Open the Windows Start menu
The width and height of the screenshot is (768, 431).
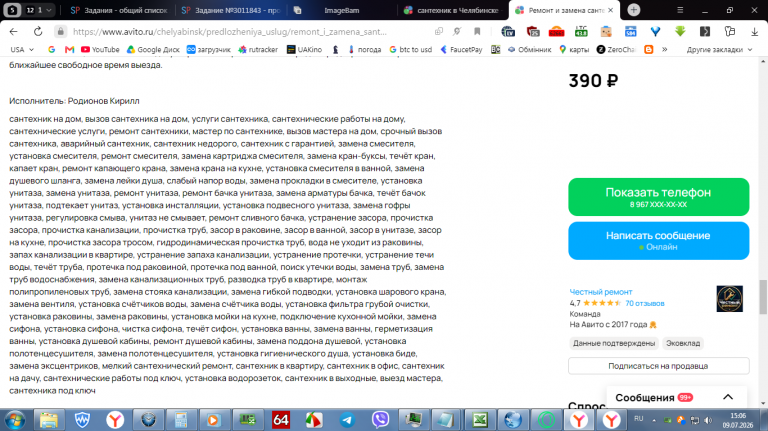[x=15, y=420]
